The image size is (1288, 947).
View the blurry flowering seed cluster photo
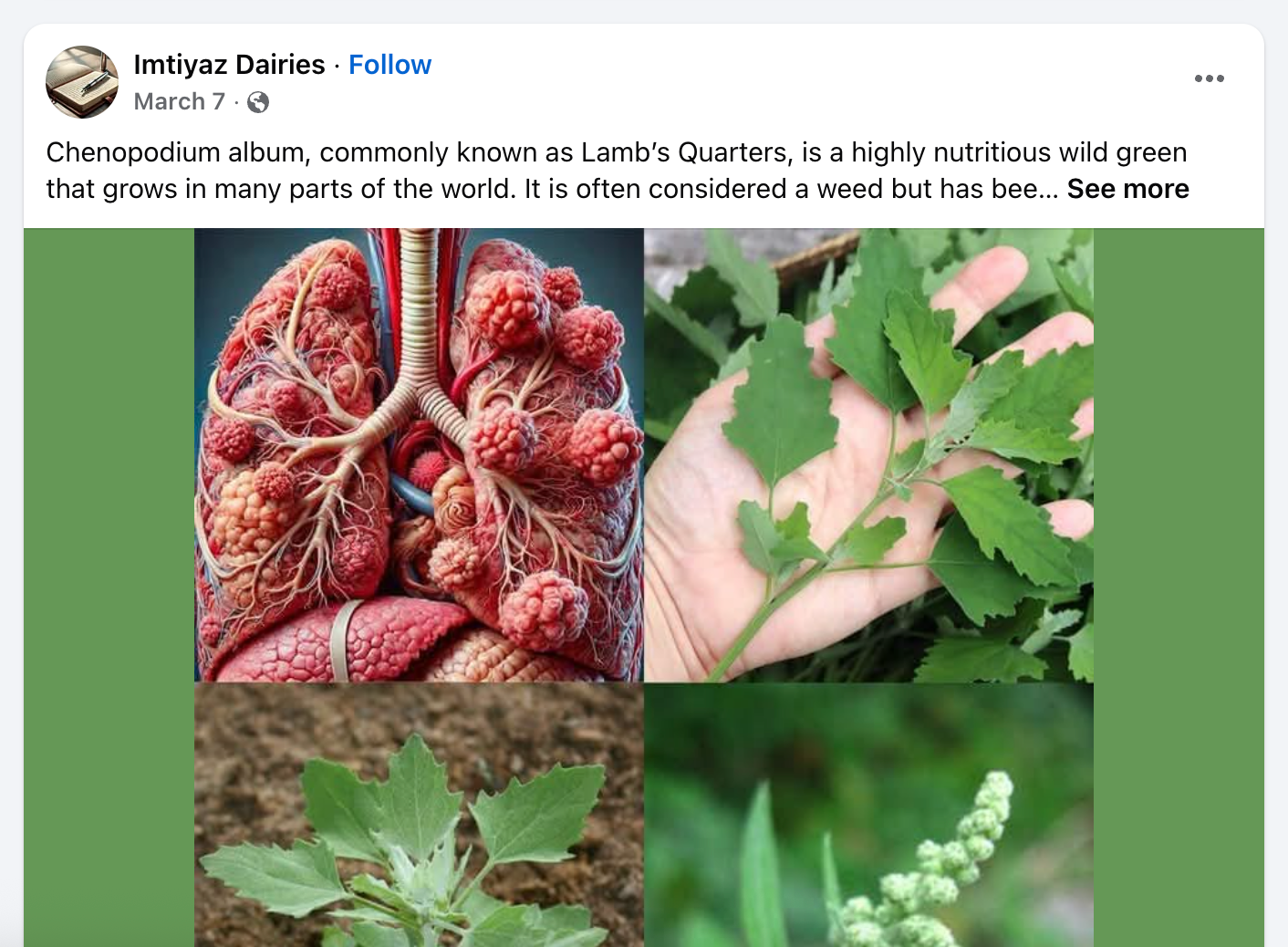tap(869, 815)
